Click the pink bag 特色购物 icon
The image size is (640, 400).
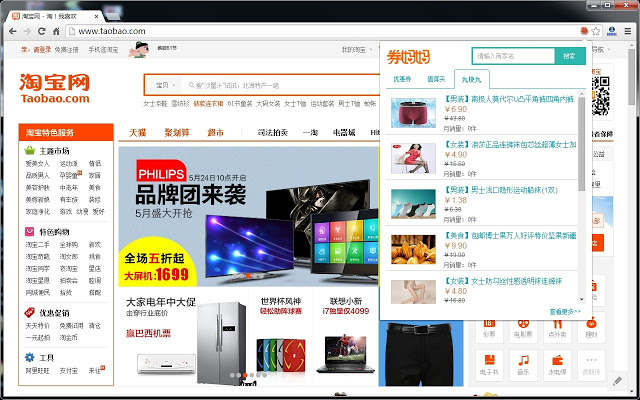pyautogui.click(x=29, y=231)
